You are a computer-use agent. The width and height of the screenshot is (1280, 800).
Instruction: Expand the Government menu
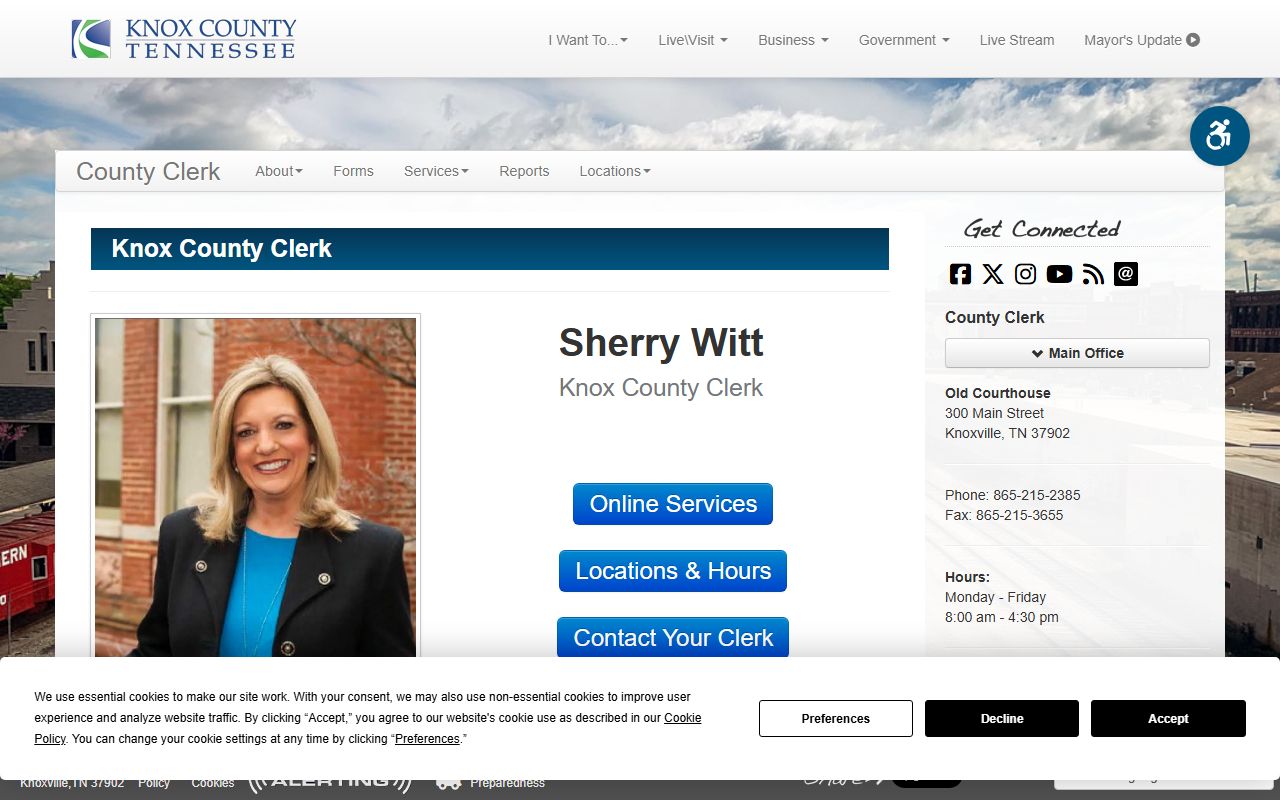(904, 40)
